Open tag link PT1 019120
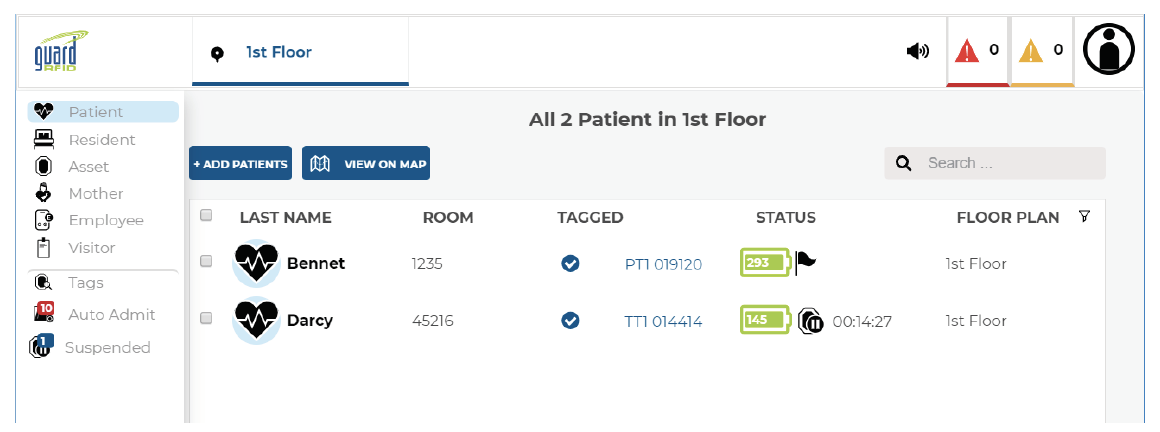This screenshot has height=432, width=1160. 664,264
